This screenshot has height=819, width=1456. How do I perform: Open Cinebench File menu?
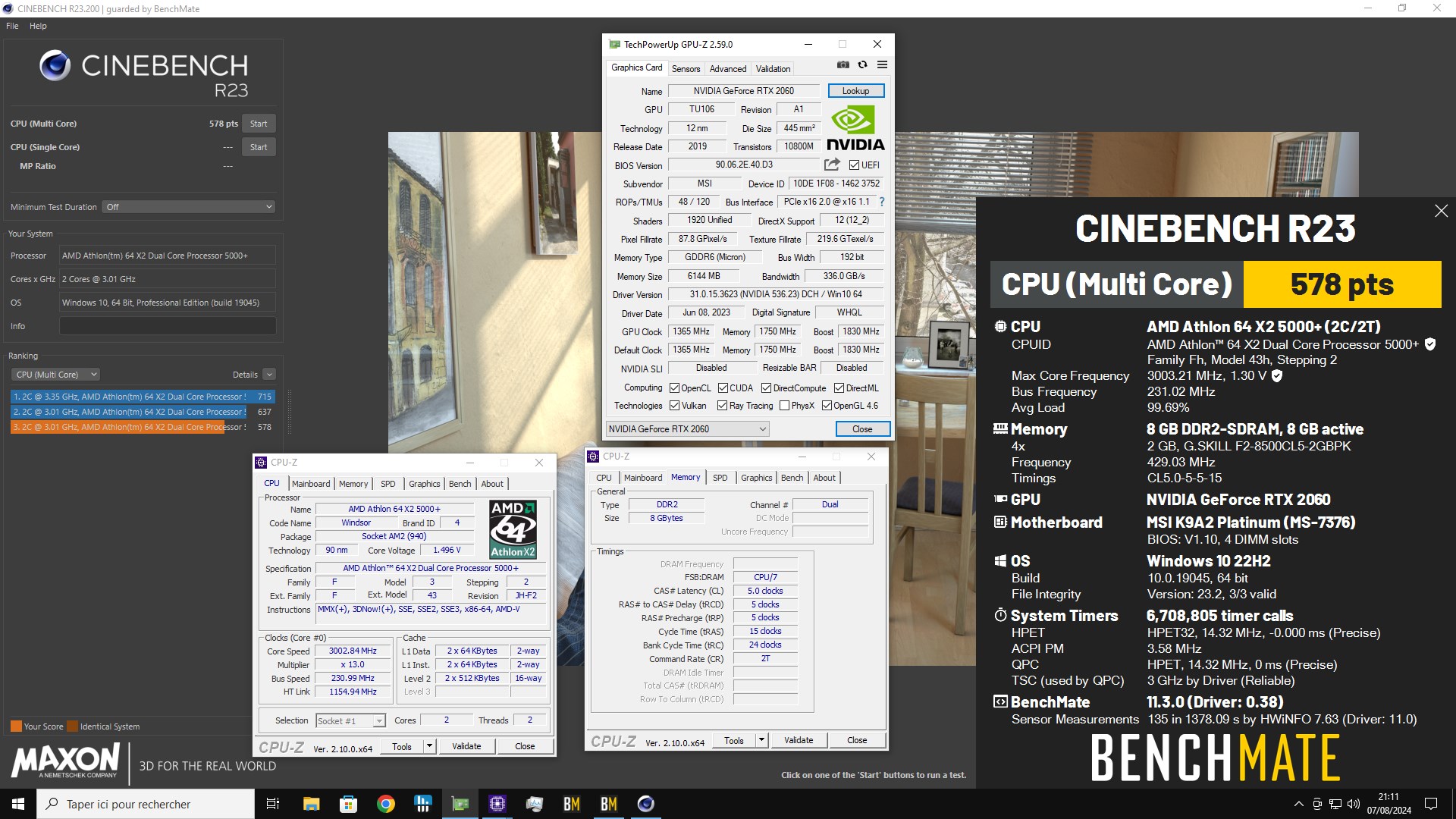click(x=12, y=26)
